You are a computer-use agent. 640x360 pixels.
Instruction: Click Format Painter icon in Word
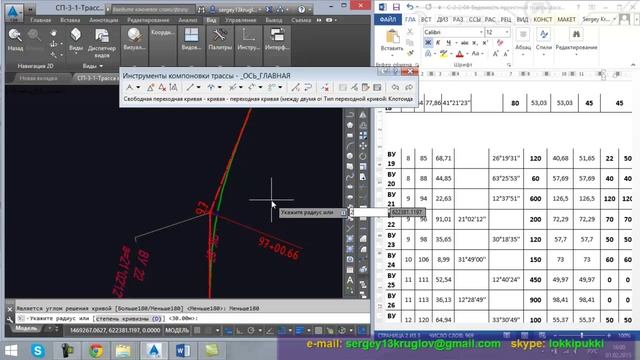coord(410,53)
